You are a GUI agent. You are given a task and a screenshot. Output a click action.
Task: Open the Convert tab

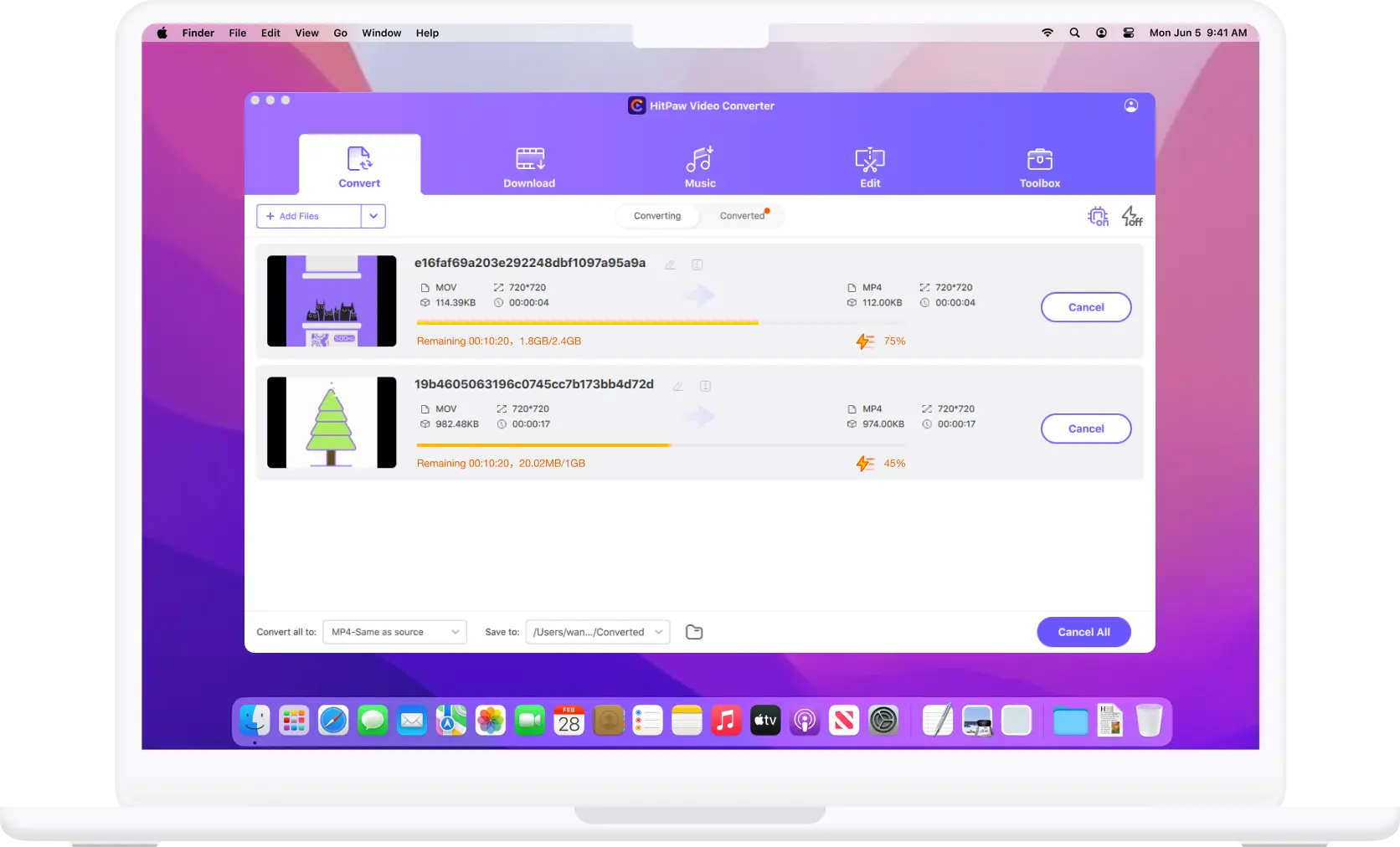click(x=359, y=167)
